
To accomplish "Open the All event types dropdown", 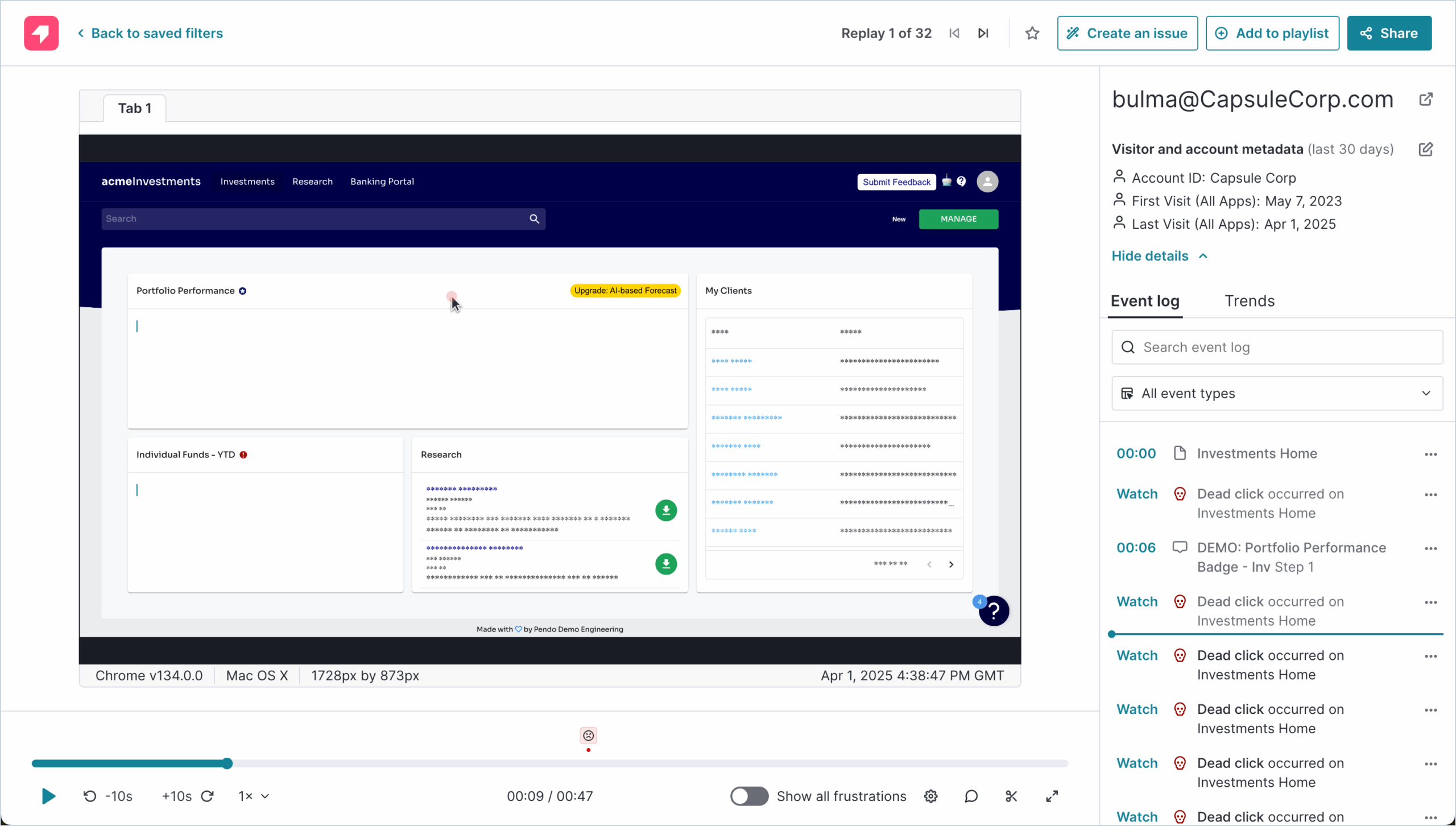I will pos(1277,393).
